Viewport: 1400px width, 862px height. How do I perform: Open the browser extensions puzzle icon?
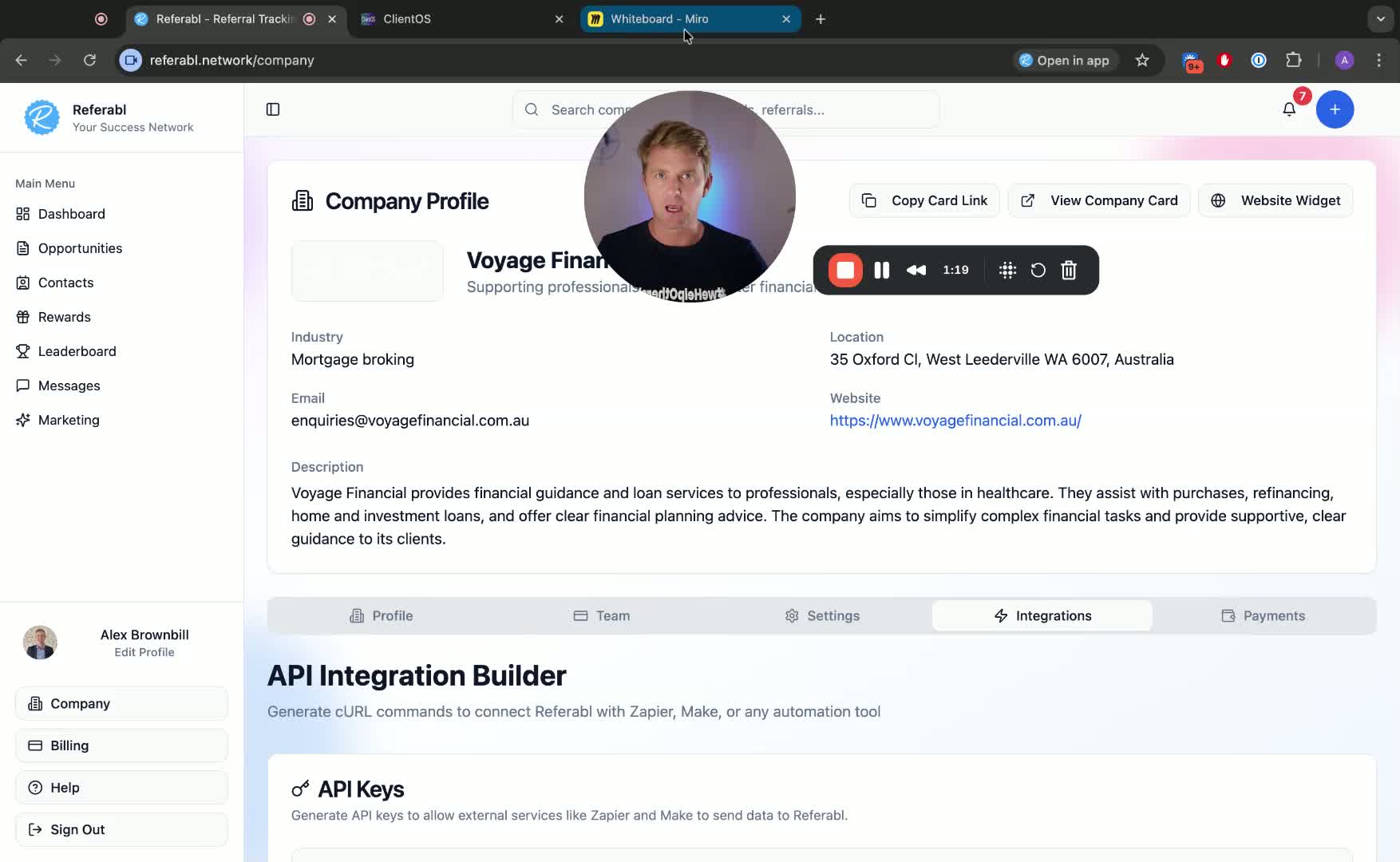(1294, 60)
